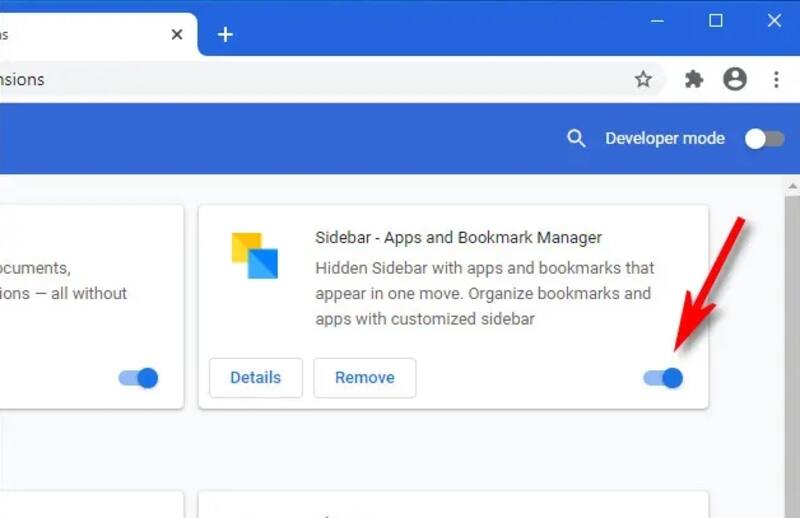Click the Sidebar - Apps and Bookmark Manager title
Image resolution: width=800 pixels, height=518 pixels.
(x=458, y=238)
